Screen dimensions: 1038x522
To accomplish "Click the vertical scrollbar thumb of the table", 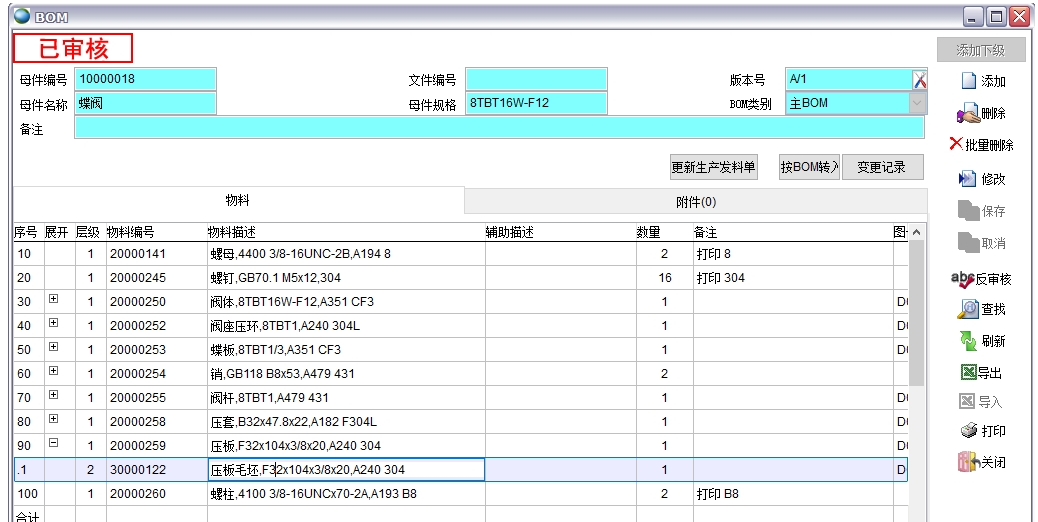I will (916, 312).
